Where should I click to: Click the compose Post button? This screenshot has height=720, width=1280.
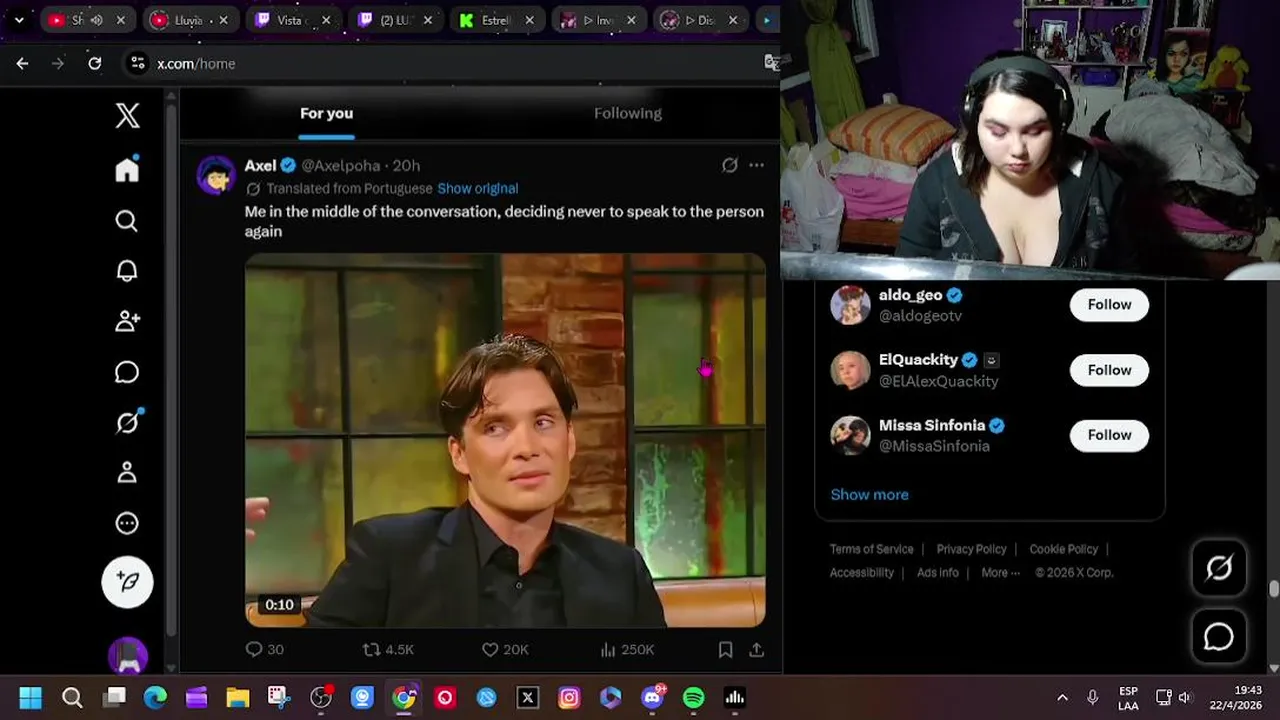pos(127,581)
